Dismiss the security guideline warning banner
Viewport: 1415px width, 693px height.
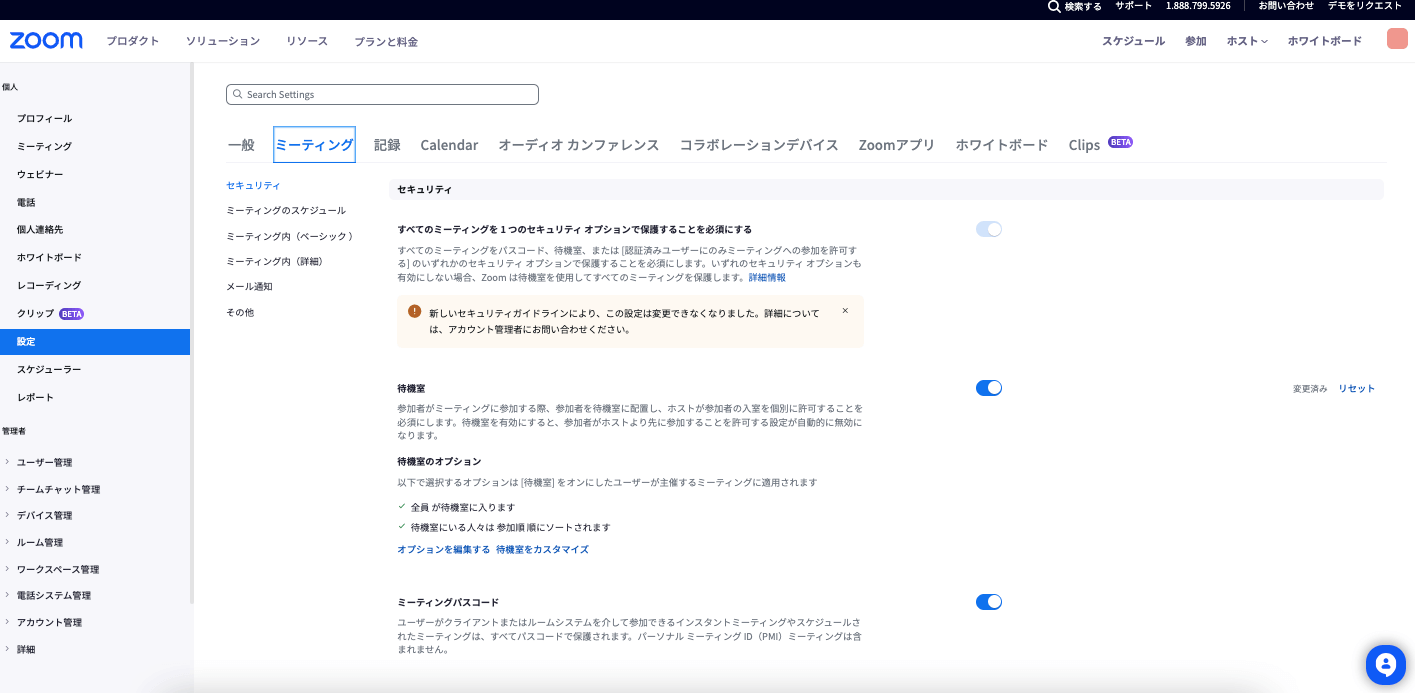coord(845,311)
